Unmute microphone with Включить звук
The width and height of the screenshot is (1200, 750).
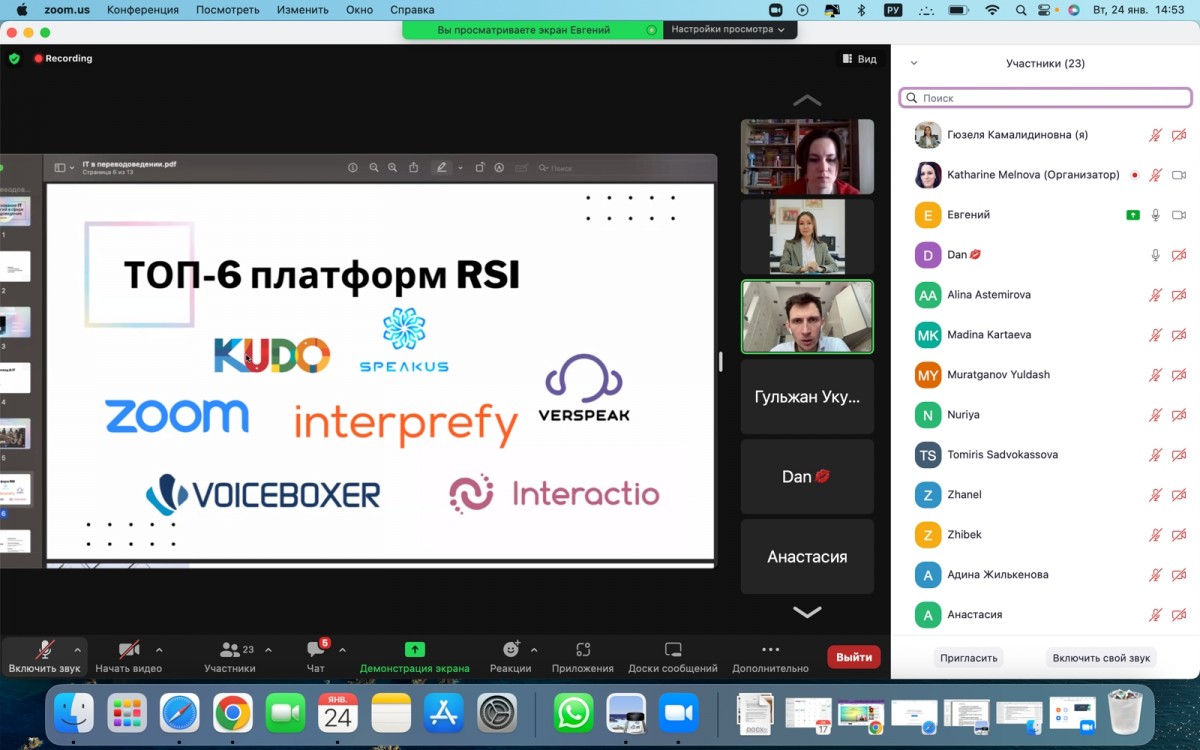pos(44,650)
